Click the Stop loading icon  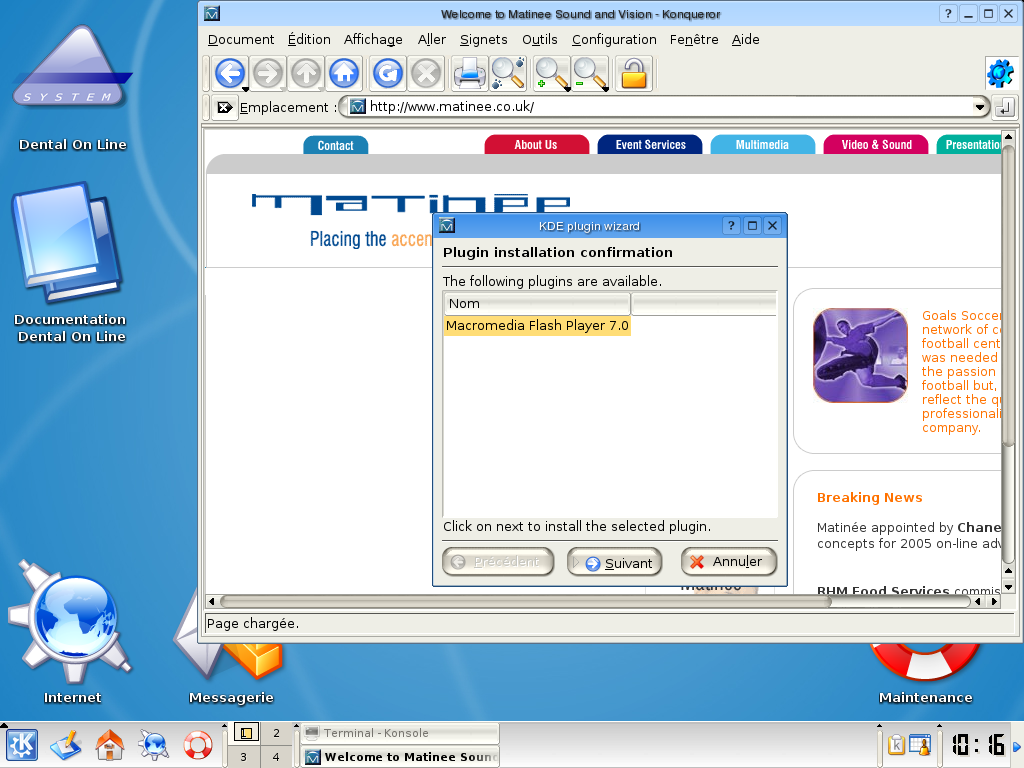click(x=426, y=73)
